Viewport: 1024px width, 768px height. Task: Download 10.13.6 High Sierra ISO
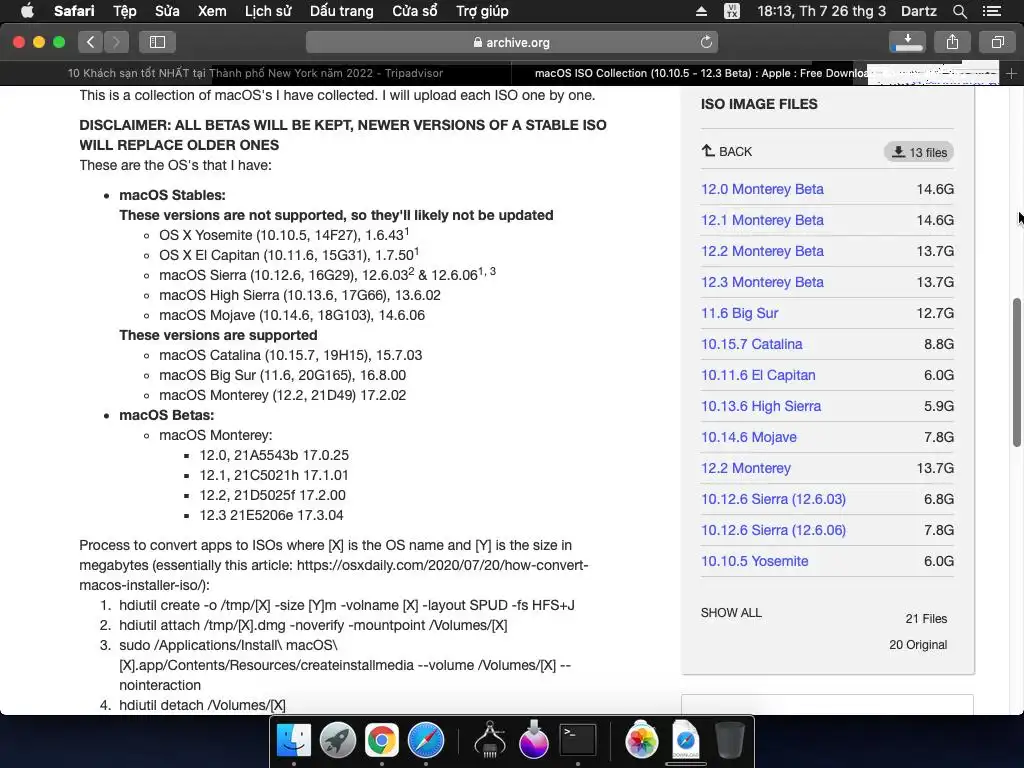(x=761, y=406)
